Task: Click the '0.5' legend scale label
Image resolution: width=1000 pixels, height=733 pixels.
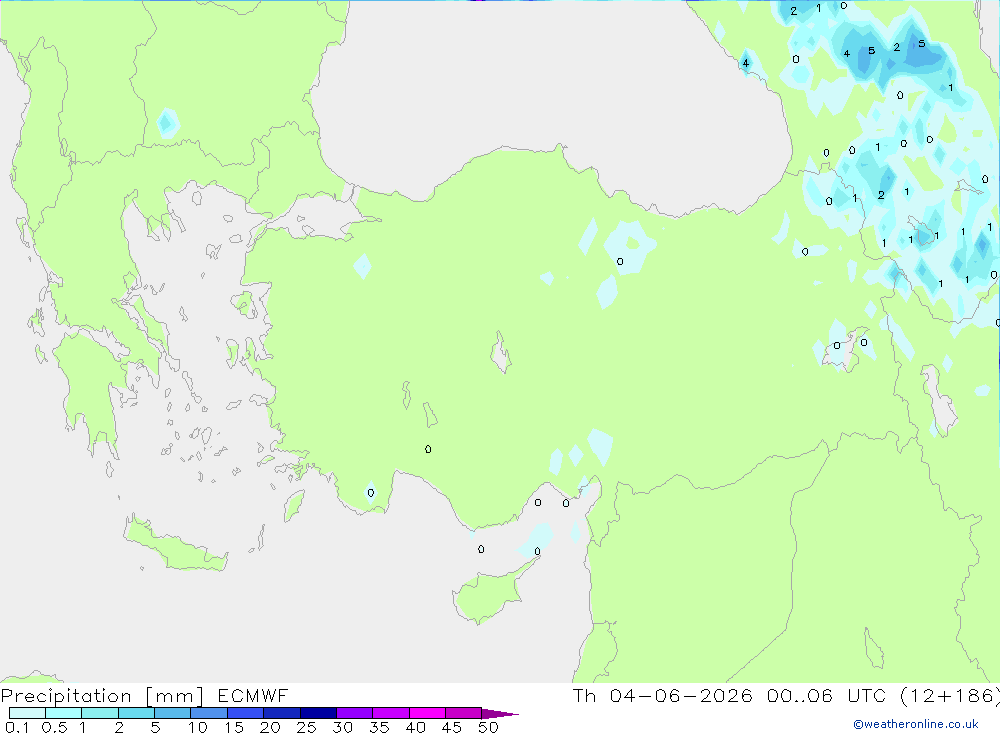Action: 54,727
